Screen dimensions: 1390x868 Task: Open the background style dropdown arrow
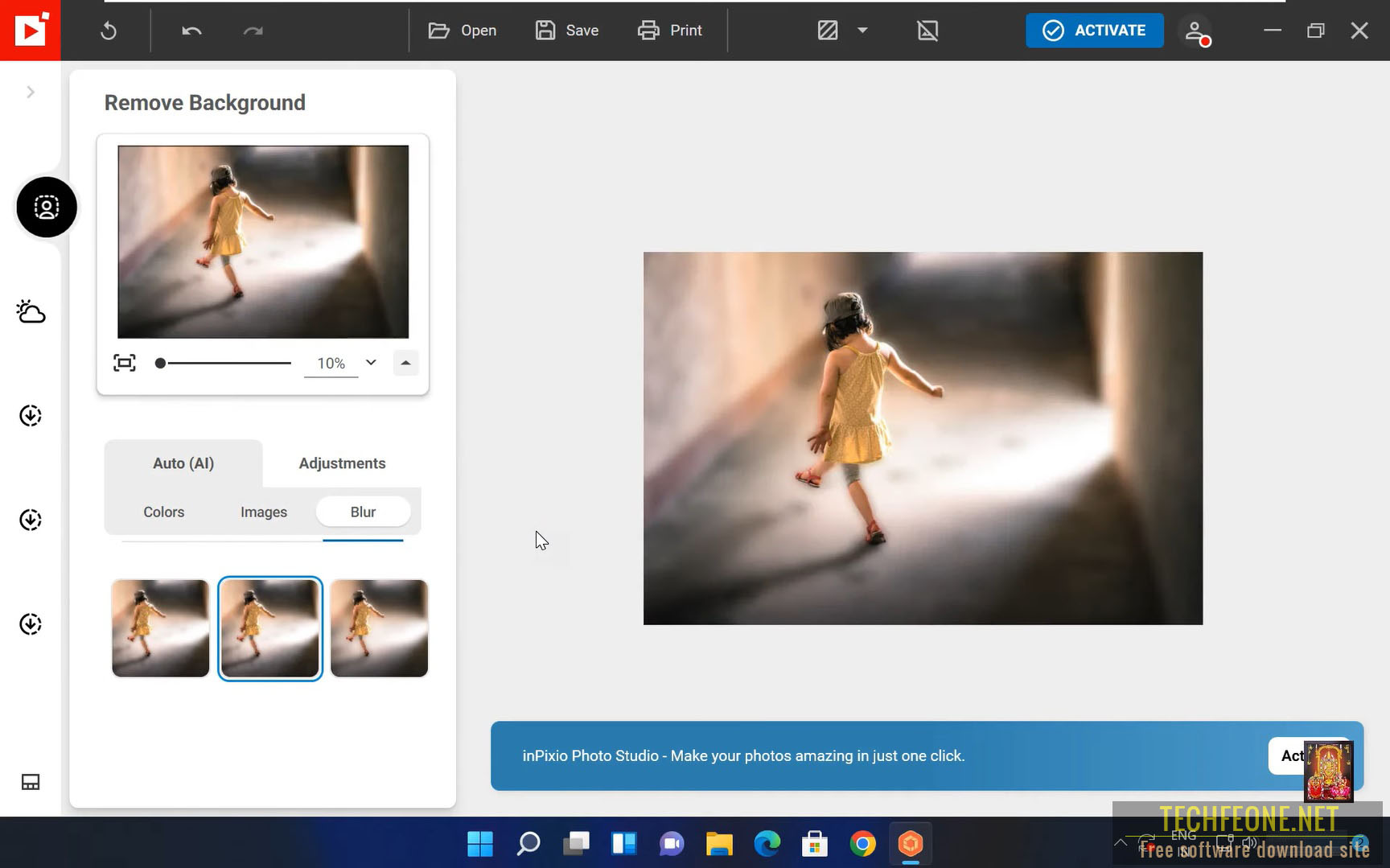862,30
